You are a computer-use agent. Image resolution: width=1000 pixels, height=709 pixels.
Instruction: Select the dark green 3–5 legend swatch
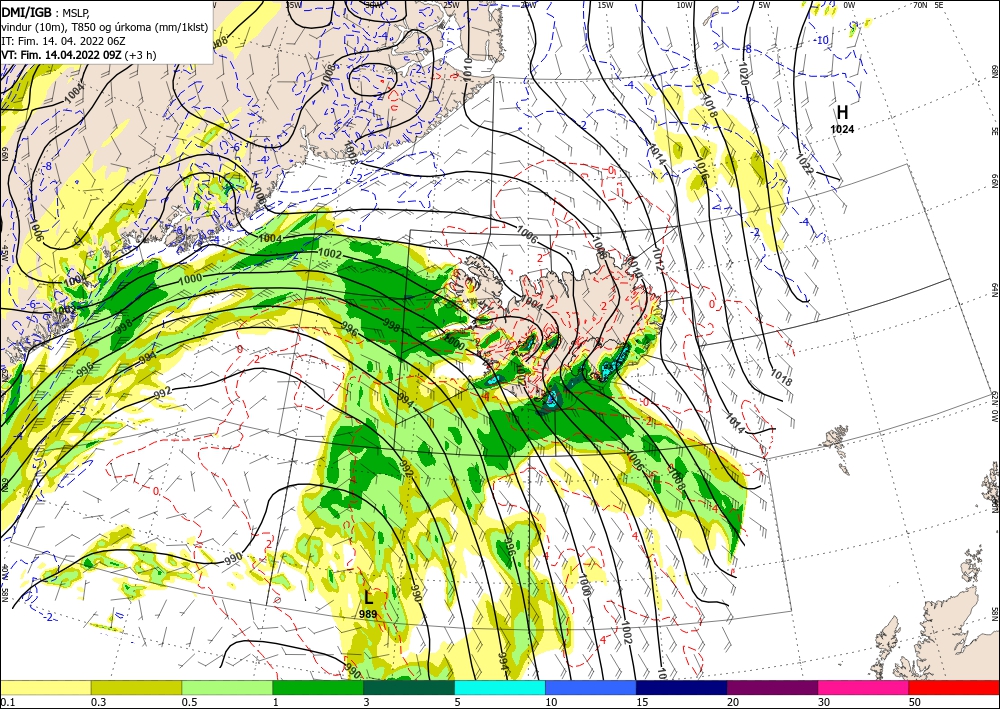(409, 687)
